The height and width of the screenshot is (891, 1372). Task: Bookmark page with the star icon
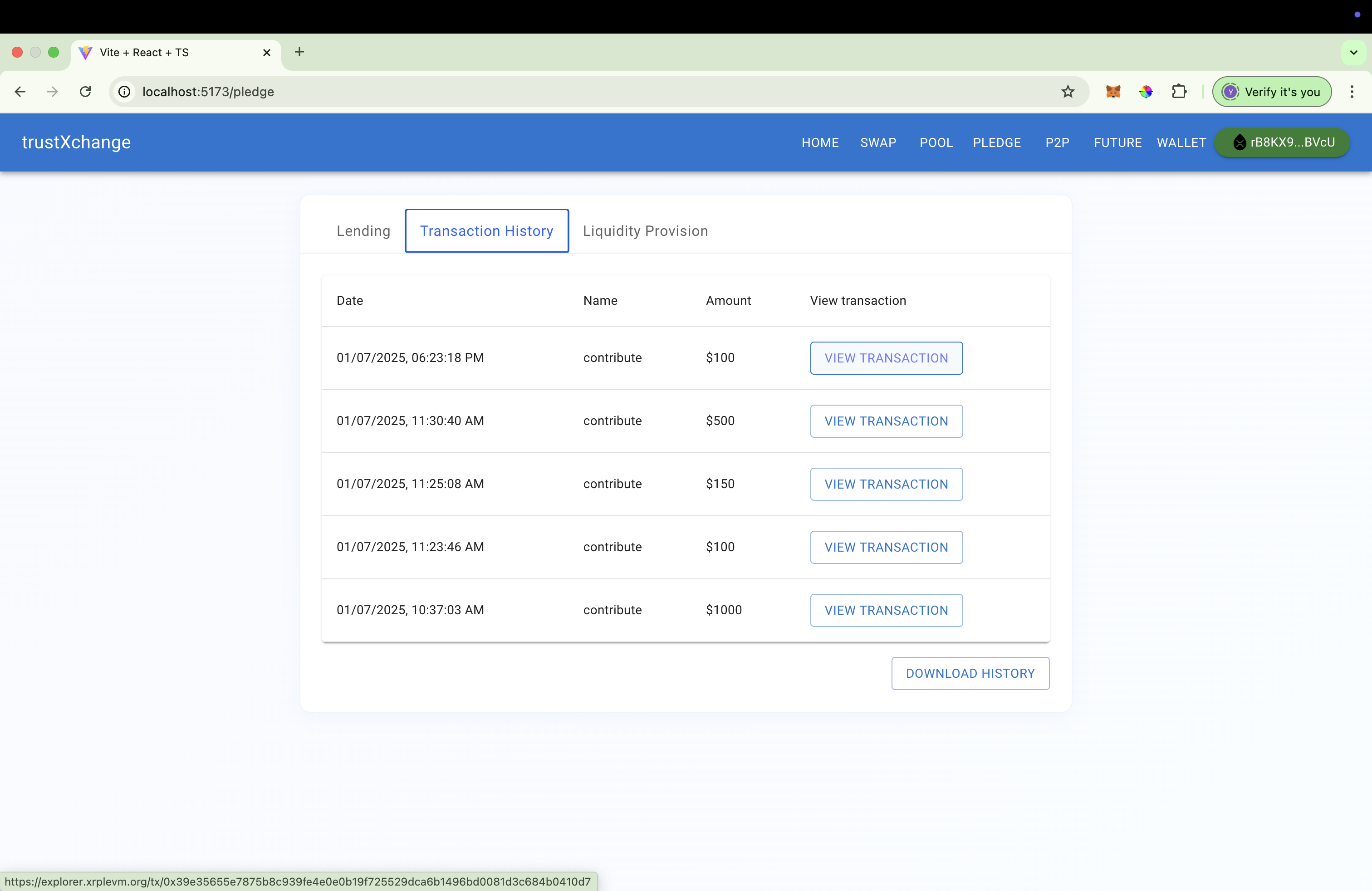pyautogui.click(x=1068, y=92)
